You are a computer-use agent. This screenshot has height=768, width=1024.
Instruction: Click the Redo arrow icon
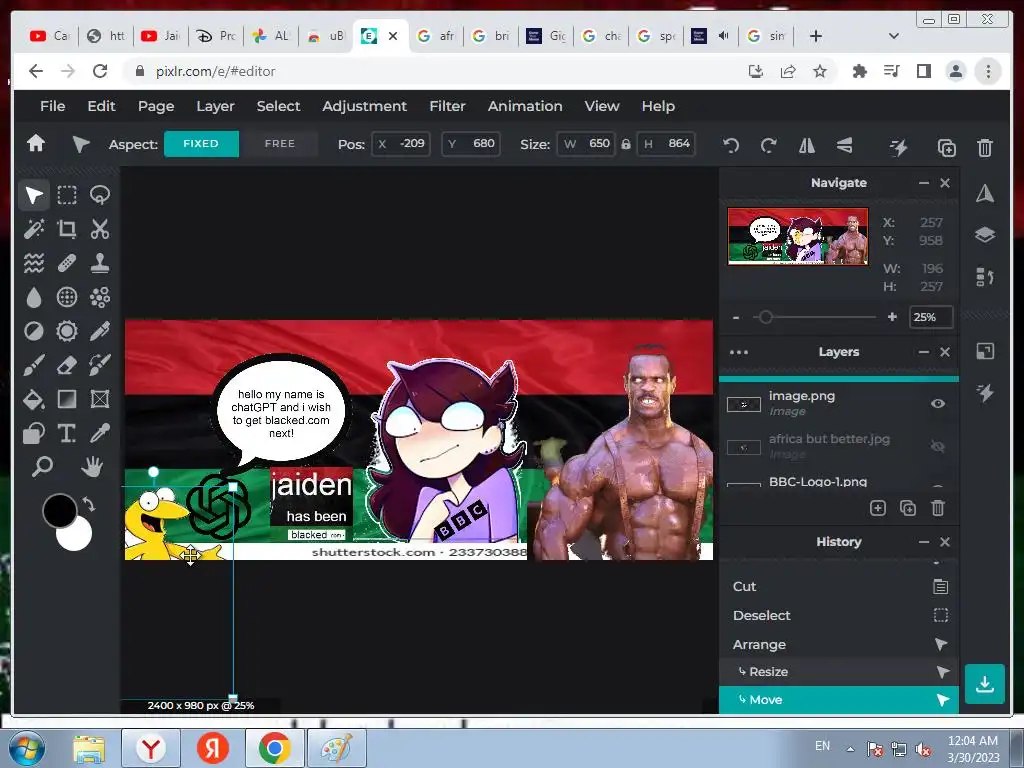(x=769, y=146)
